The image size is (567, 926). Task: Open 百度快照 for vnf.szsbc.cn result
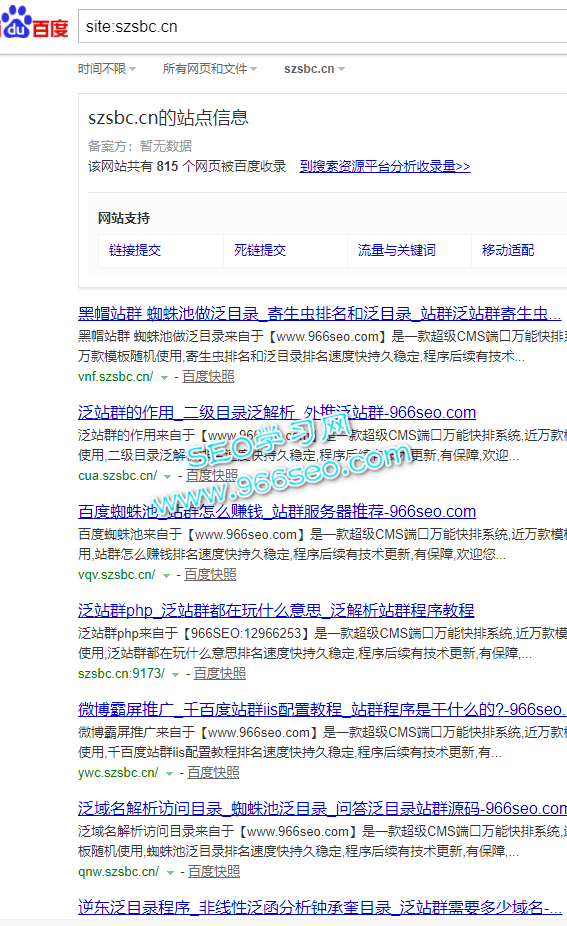coord(208,377)
